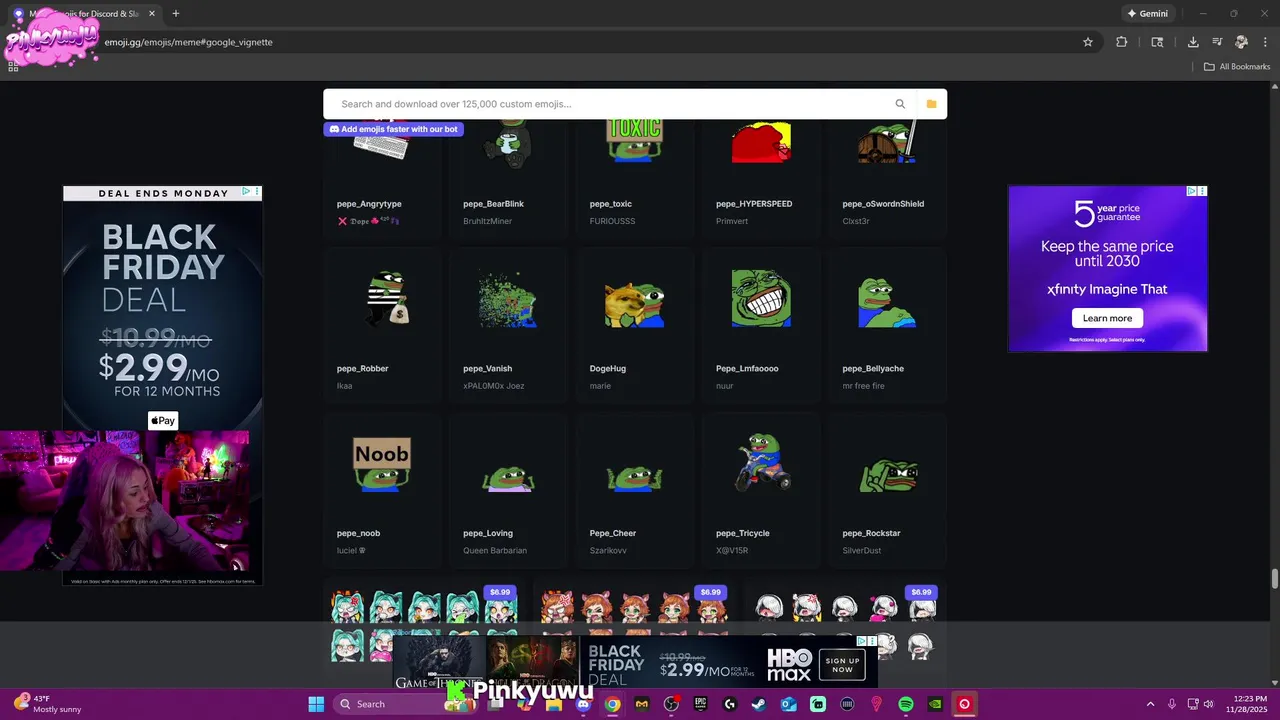
Task: Click the page vertical scrollbar
Action: point(1274,579)
